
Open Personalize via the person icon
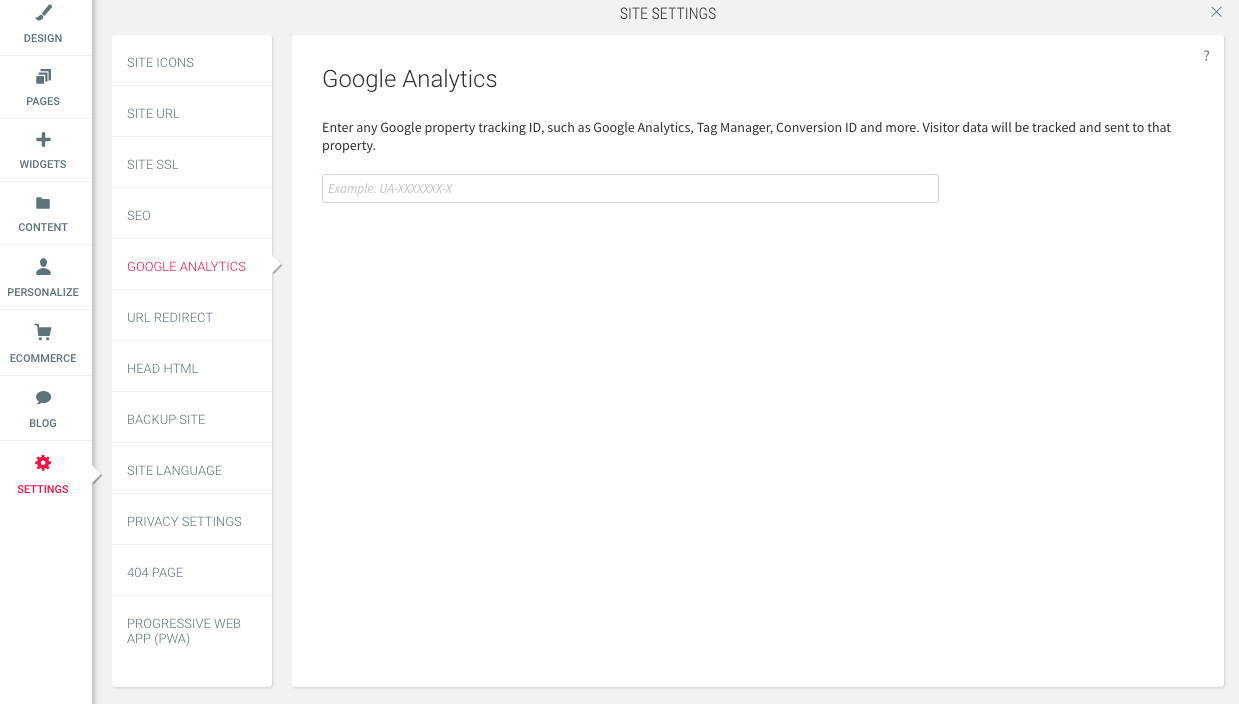[x=43, y=267]
